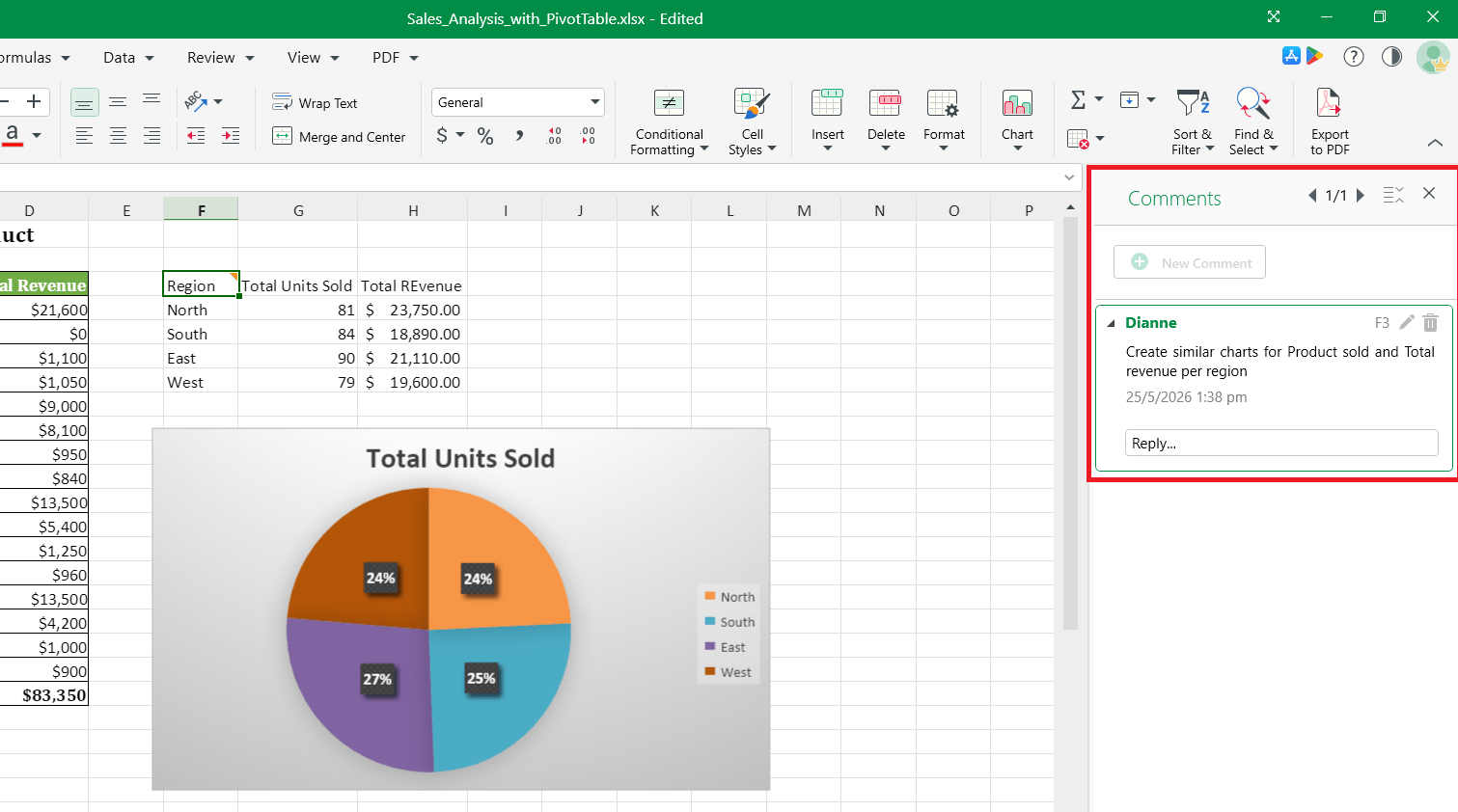Select the Total Units Sold chart title
The width and height of the screenshot is (1458, 812).
[460, 458]
